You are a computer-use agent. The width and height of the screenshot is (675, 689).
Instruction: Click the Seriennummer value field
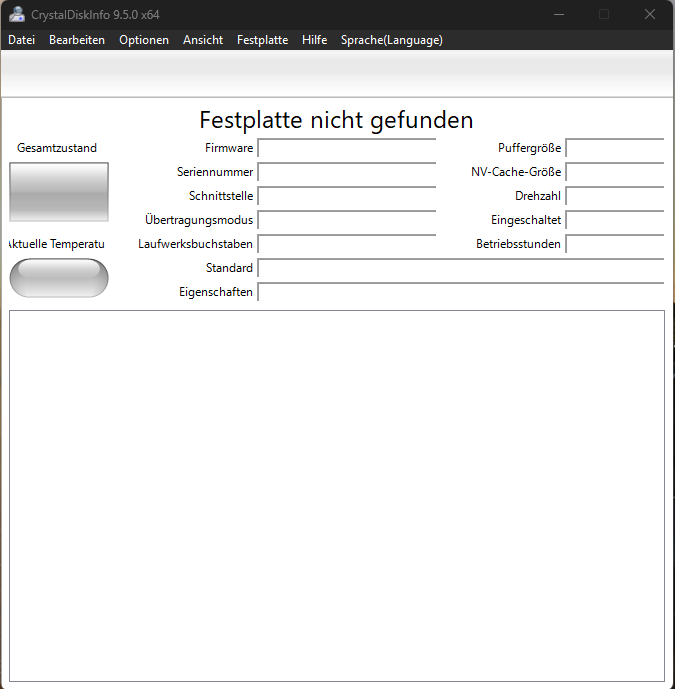347,172
